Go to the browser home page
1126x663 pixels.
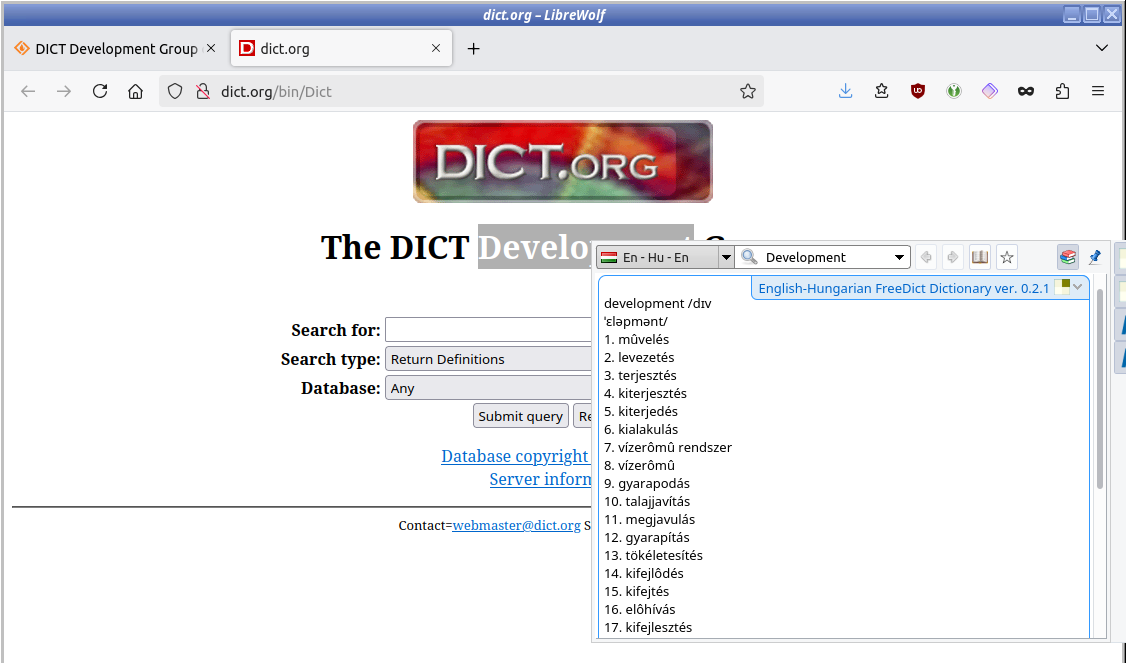coord(135,91)
